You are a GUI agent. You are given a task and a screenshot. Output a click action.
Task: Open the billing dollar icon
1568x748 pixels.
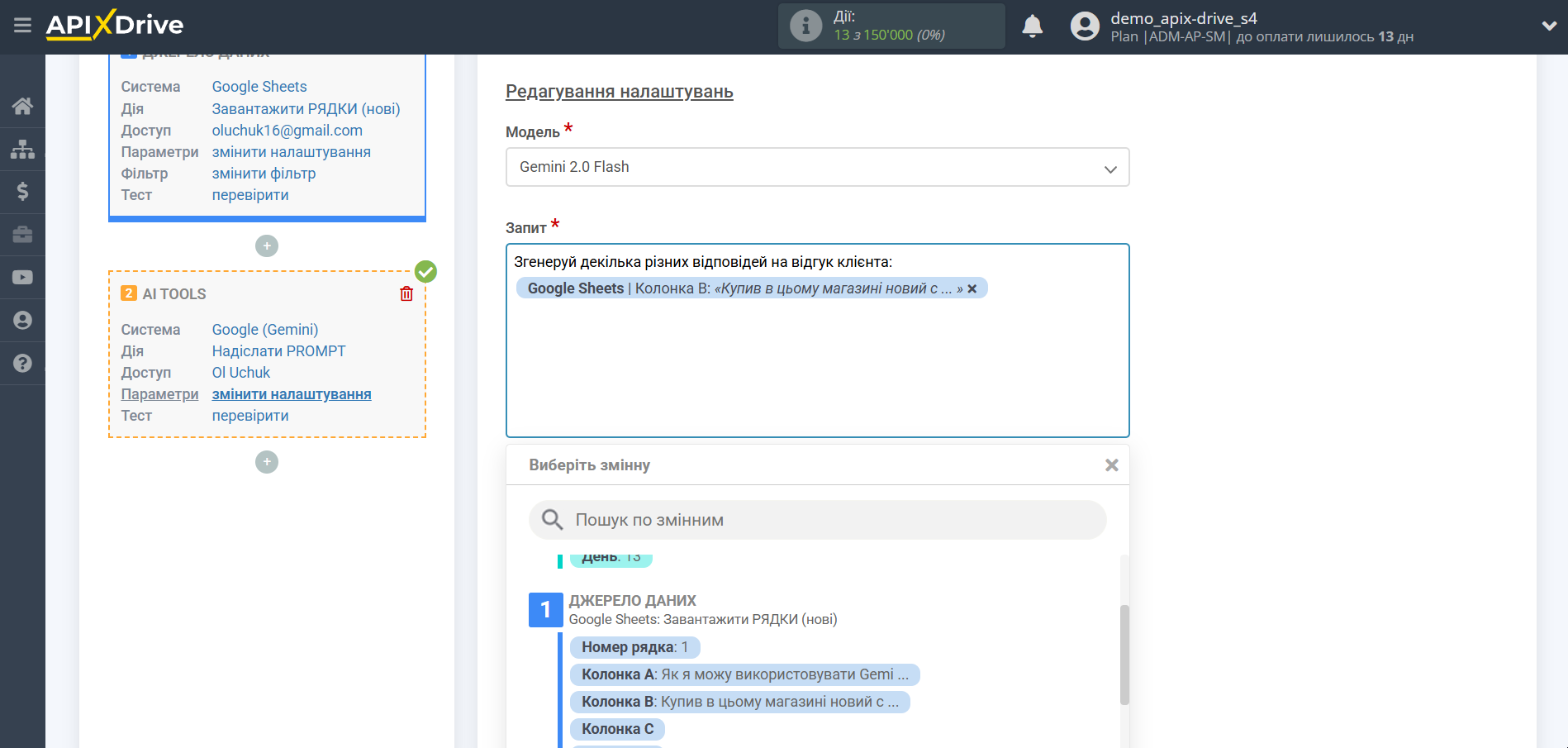point(22,192)
